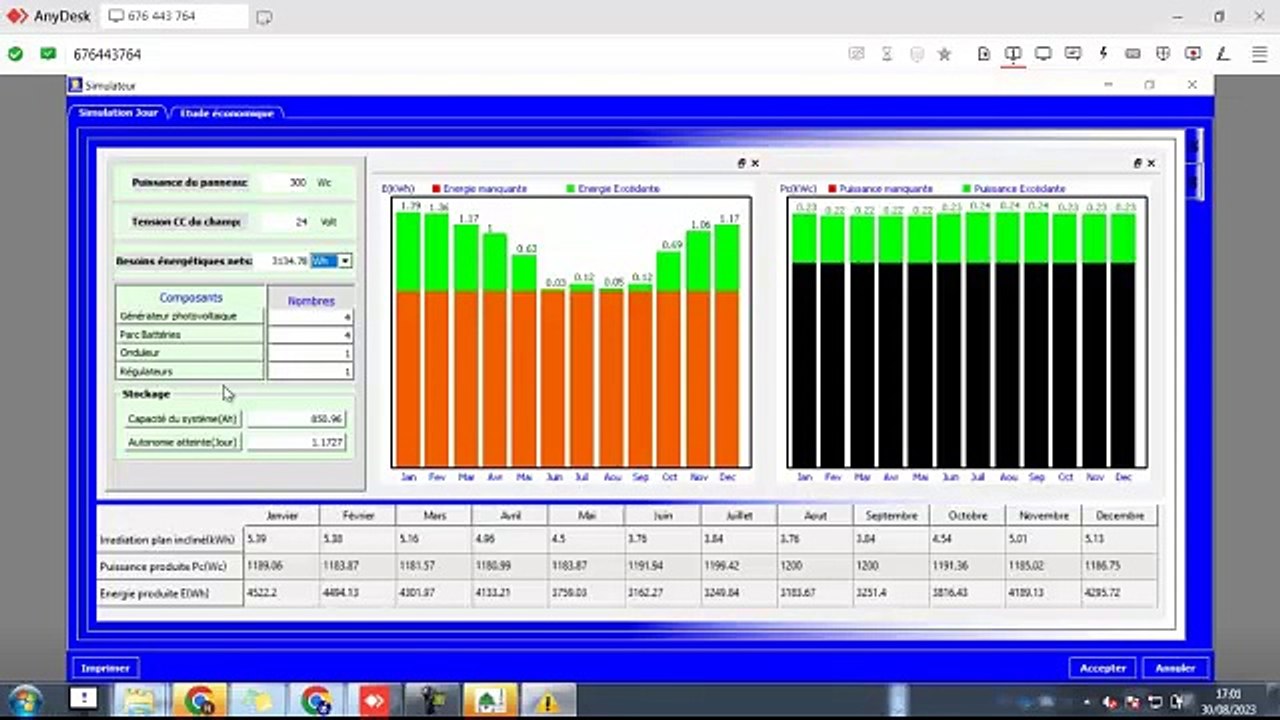Detach the power chart panel with its window icon

point(1138,163)
